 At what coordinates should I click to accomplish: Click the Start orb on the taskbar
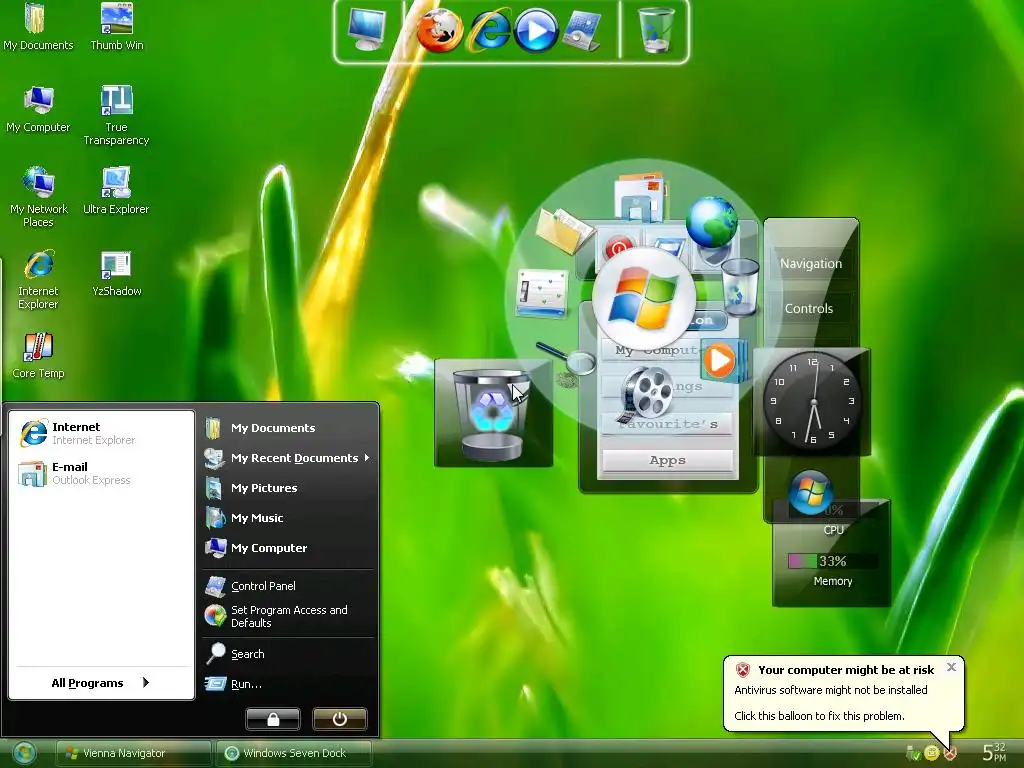point(24,754)
